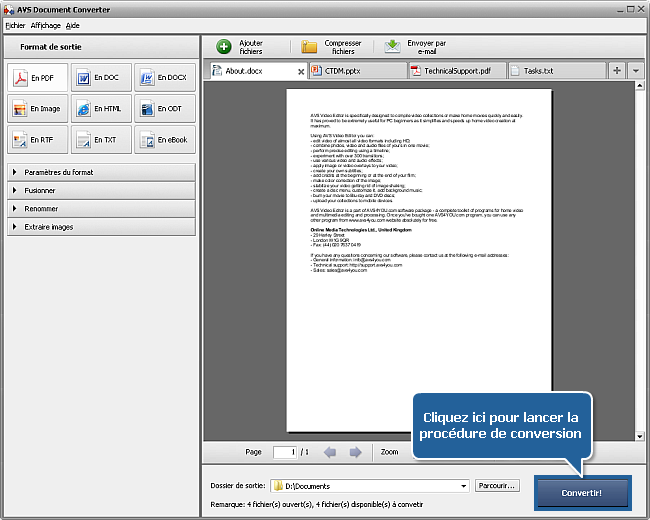Screen dimensions: 650x520
Task: Expand the Extraire images section
Action: [x=101, y=227]
